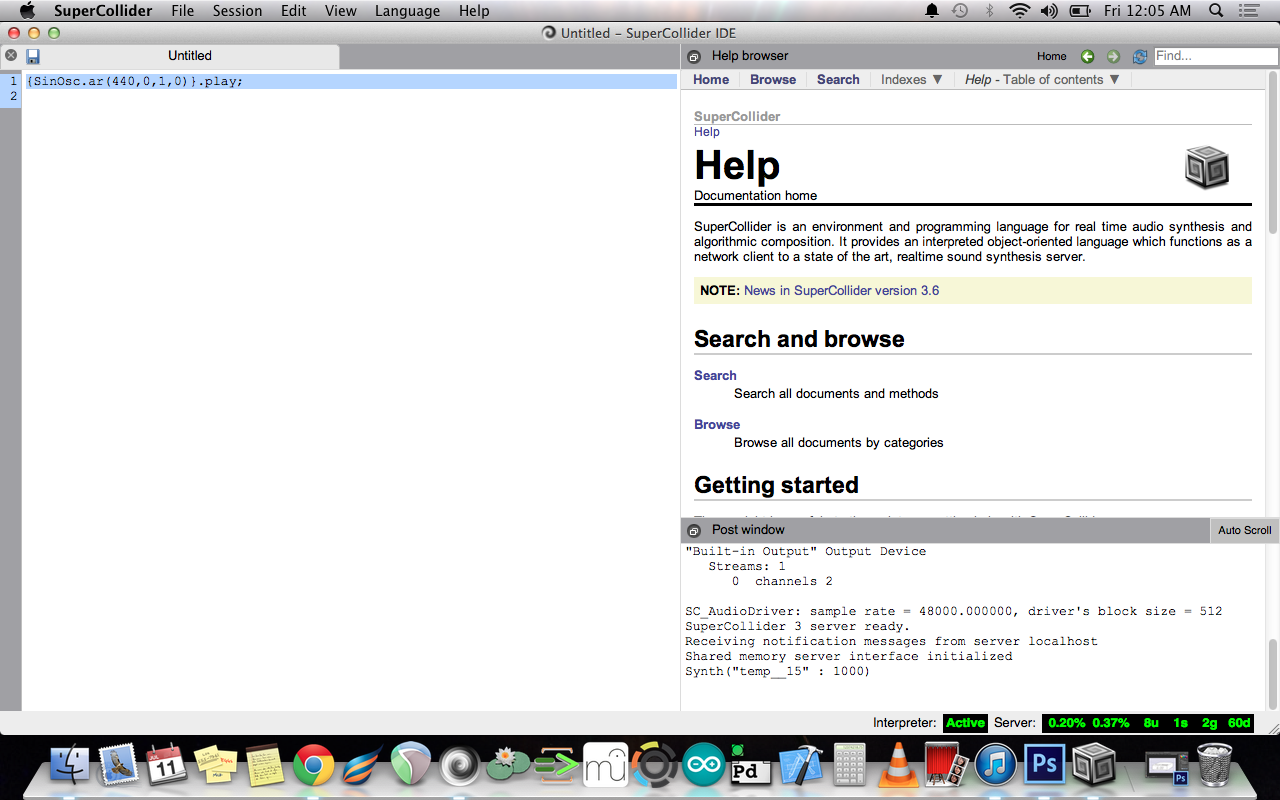Open Notification Center bell icon
The image size is (1280, 800).
(932, 11)
